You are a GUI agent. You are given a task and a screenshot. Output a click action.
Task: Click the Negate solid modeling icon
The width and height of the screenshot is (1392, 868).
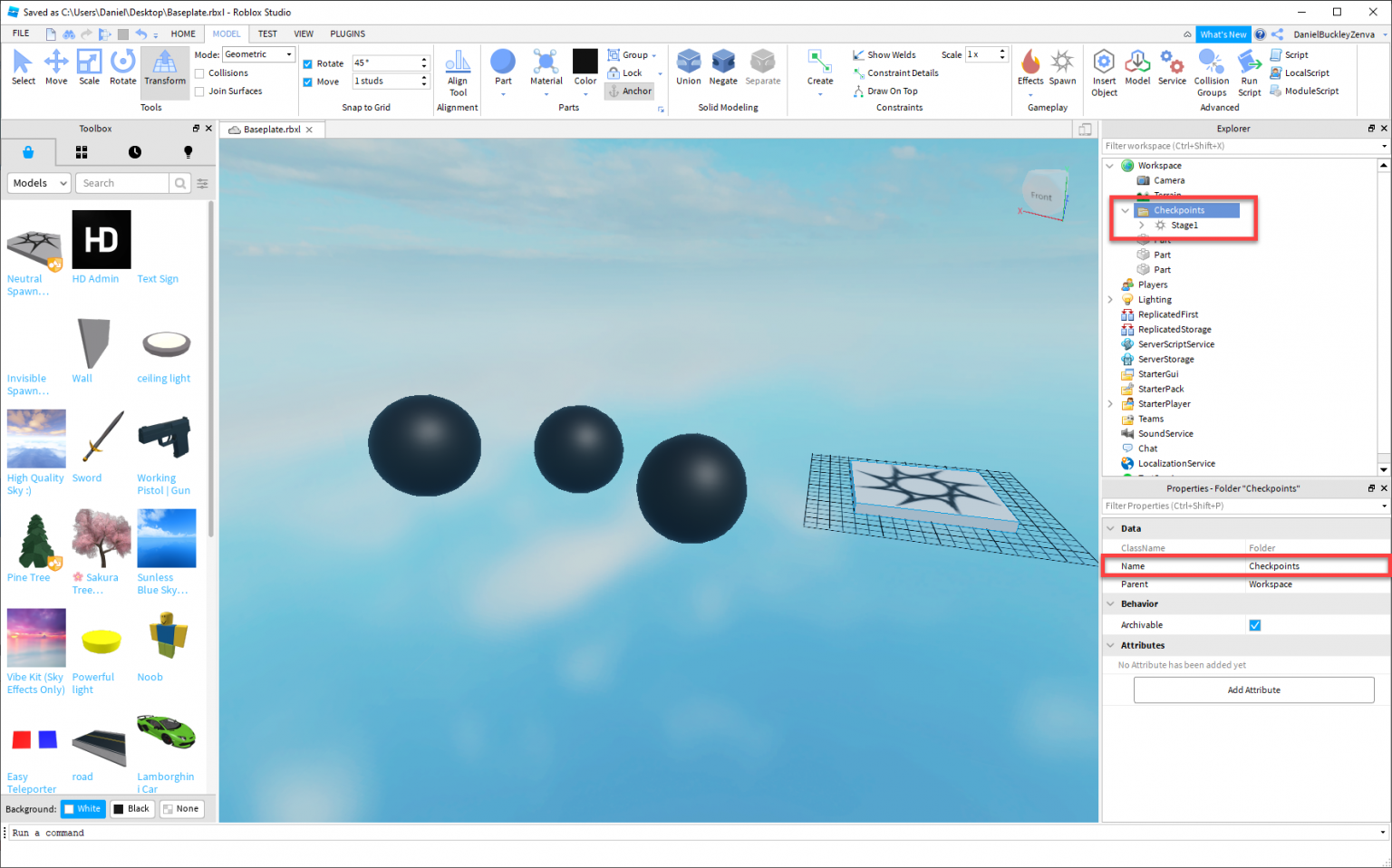pyautogui.click(x=723, y=65)
